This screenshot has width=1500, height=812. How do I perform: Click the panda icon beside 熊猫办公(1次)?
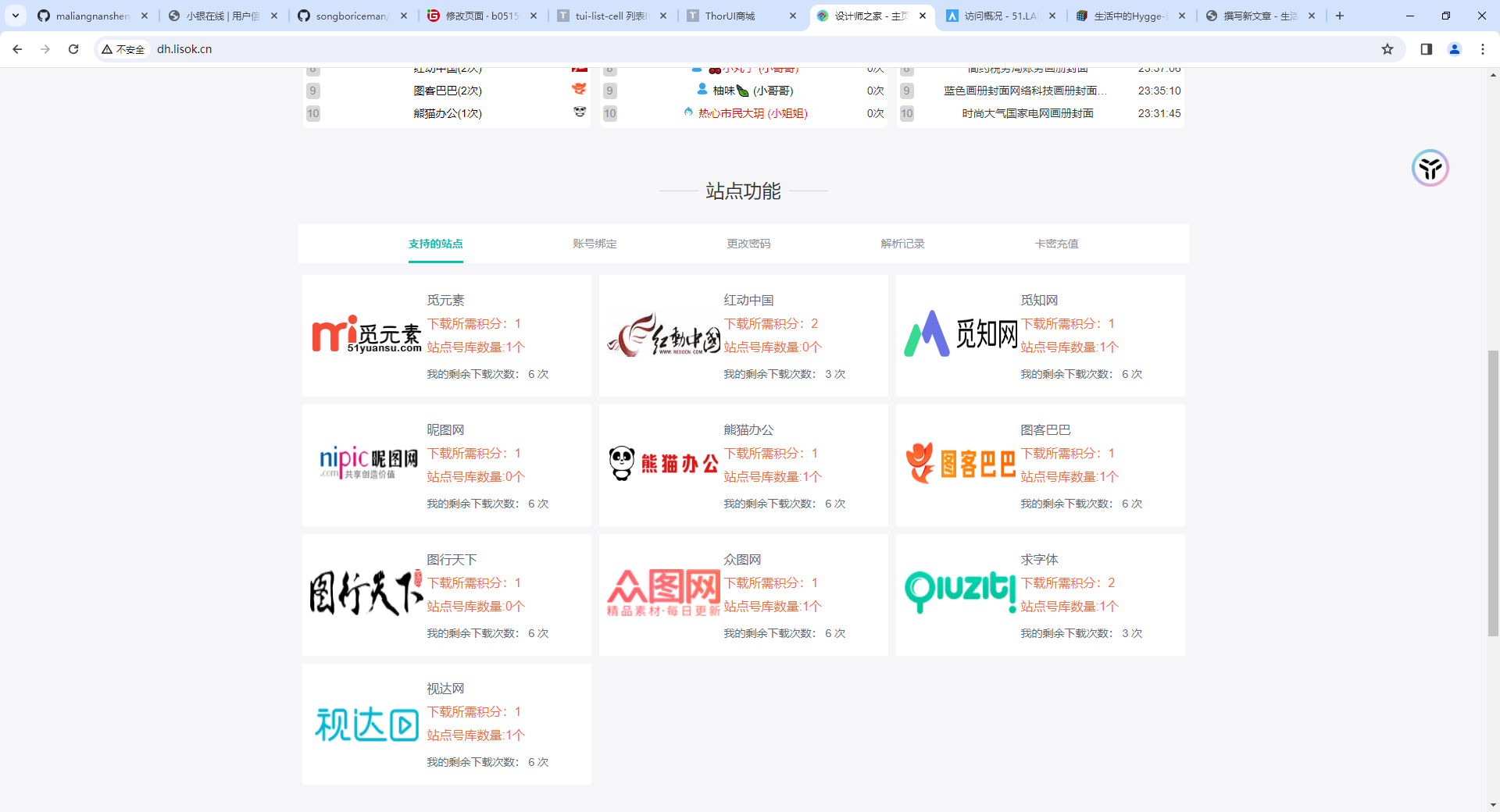click(580, 112)
